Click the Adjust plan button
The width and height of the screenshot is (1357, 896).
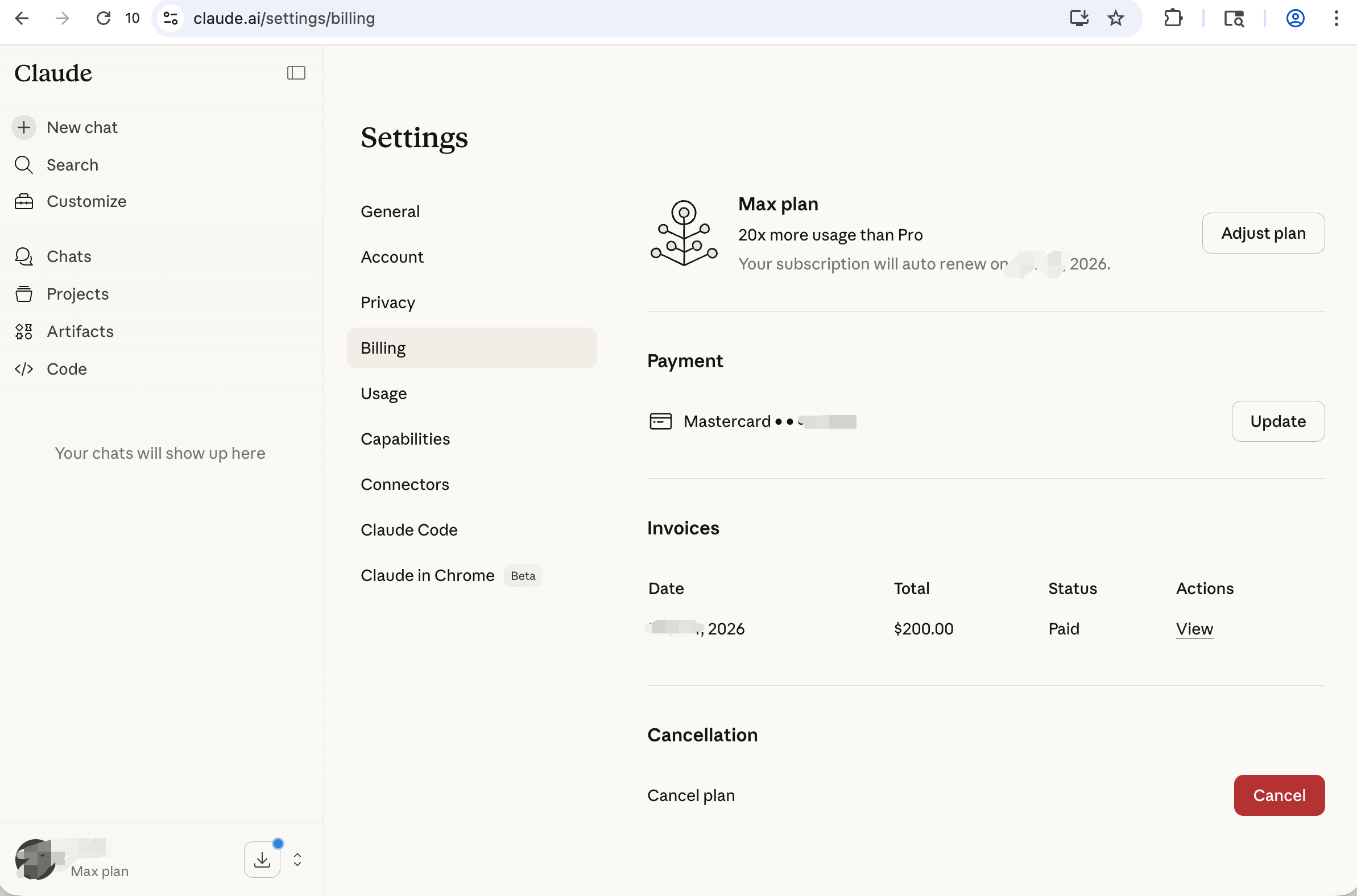1263,233
